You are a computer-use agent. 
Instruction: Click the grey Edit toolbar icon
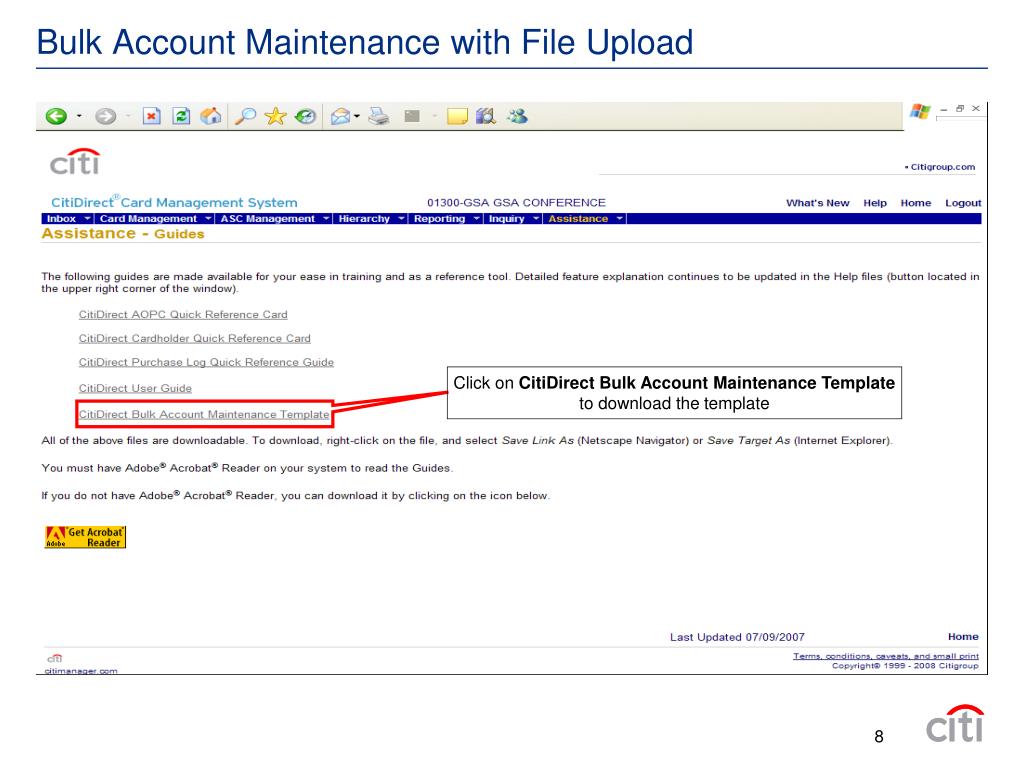click(412, 116)
